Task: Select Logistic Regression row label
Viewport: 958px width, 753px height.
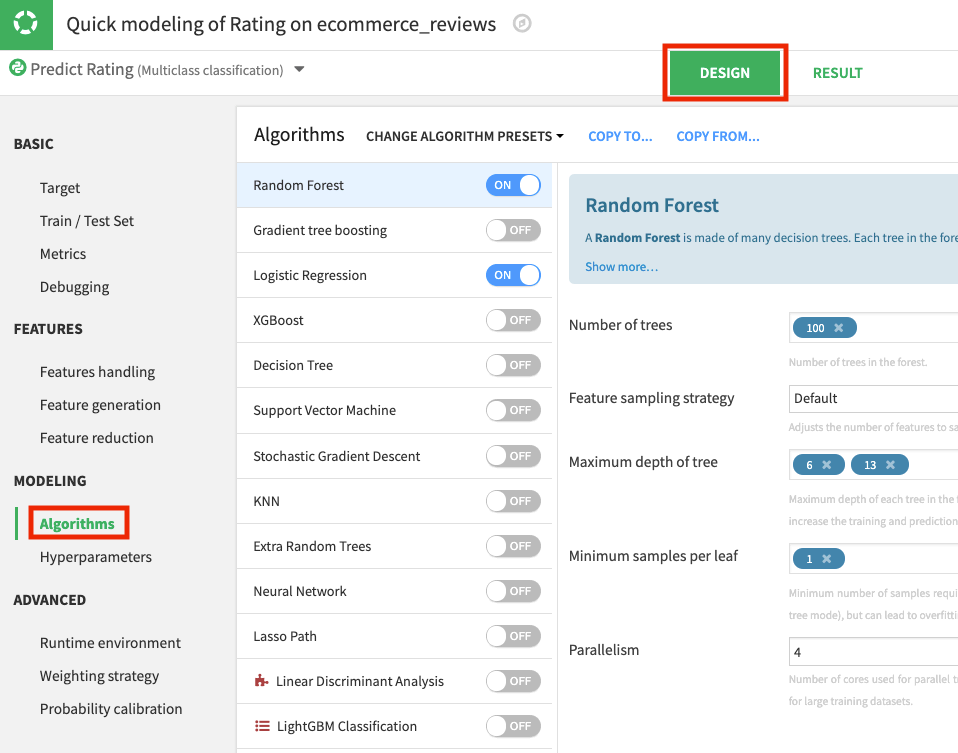Action: click(310, 275)
